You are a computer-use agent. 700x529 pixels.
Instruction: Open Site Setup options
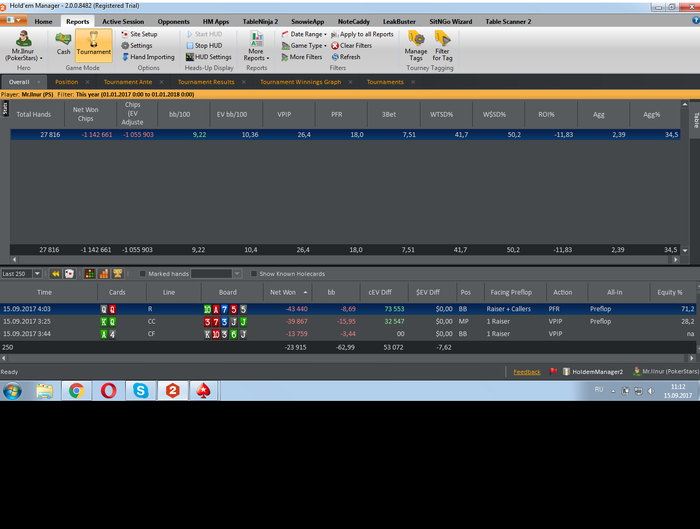click(139, 34)
